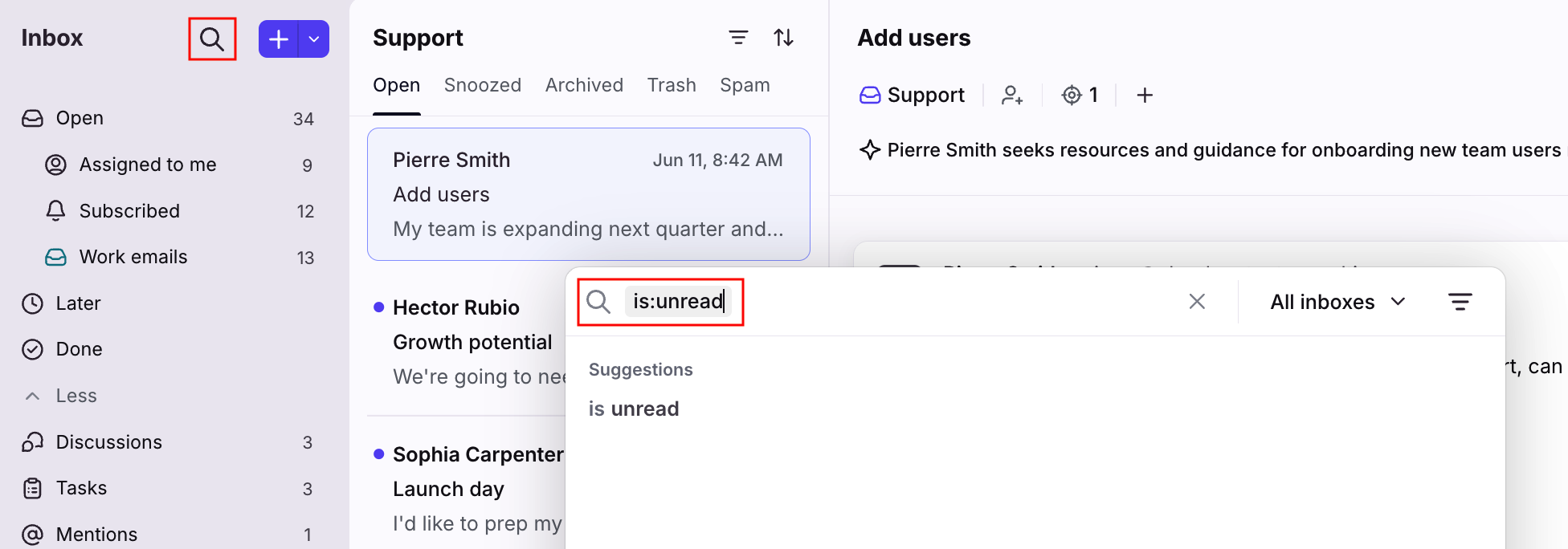Open the filter icon in Support header
1568x549 pixels.
pyautogui.click(x=738, y=38)
